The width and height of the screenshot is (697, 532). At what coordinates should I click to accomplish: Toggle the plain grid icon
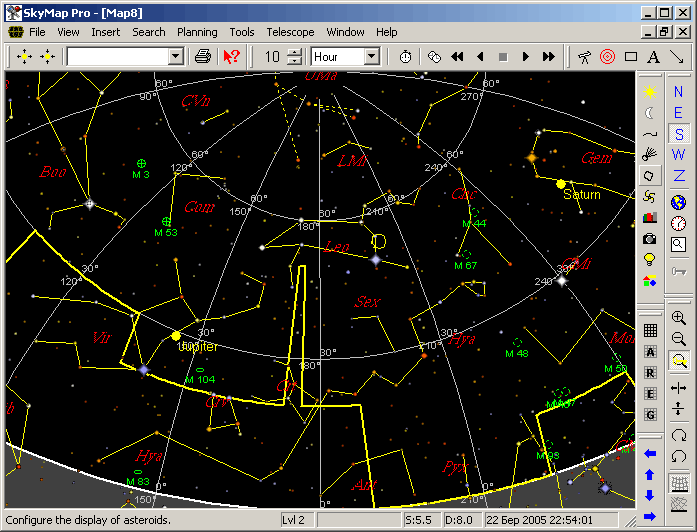650,330
